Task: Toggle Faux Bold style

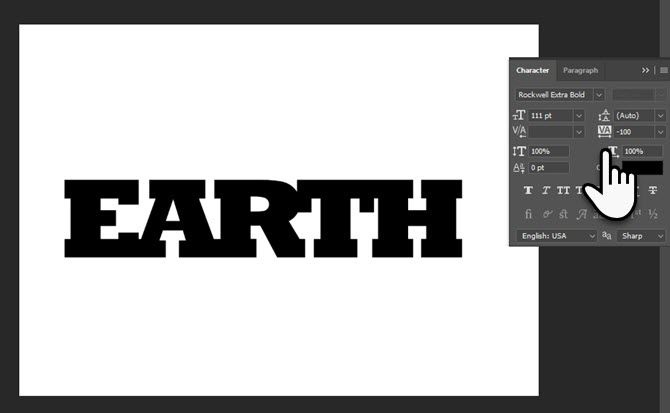Action: click(x=528, y=190)
